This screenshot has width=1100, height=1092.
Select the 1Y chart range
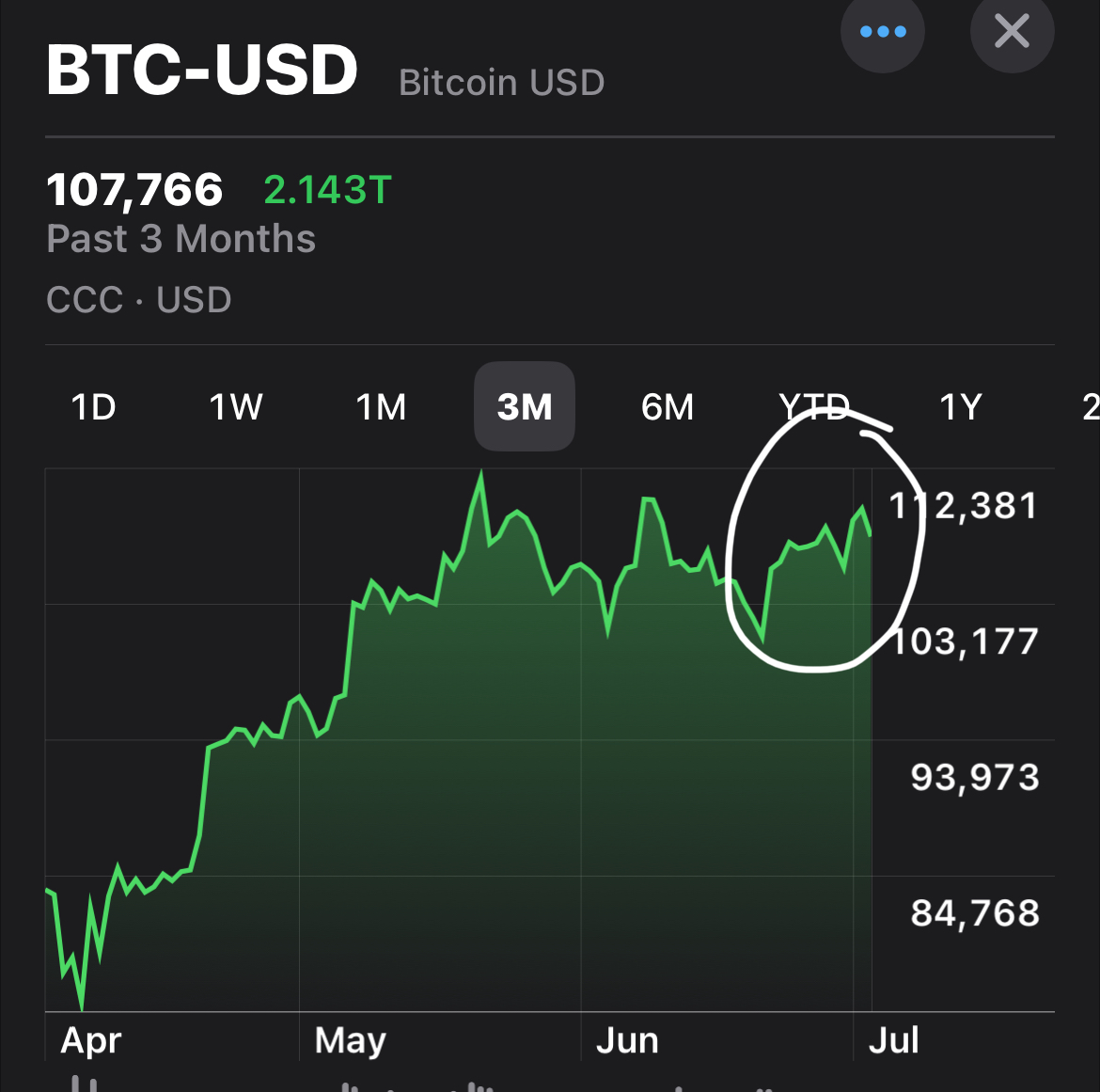961,407
